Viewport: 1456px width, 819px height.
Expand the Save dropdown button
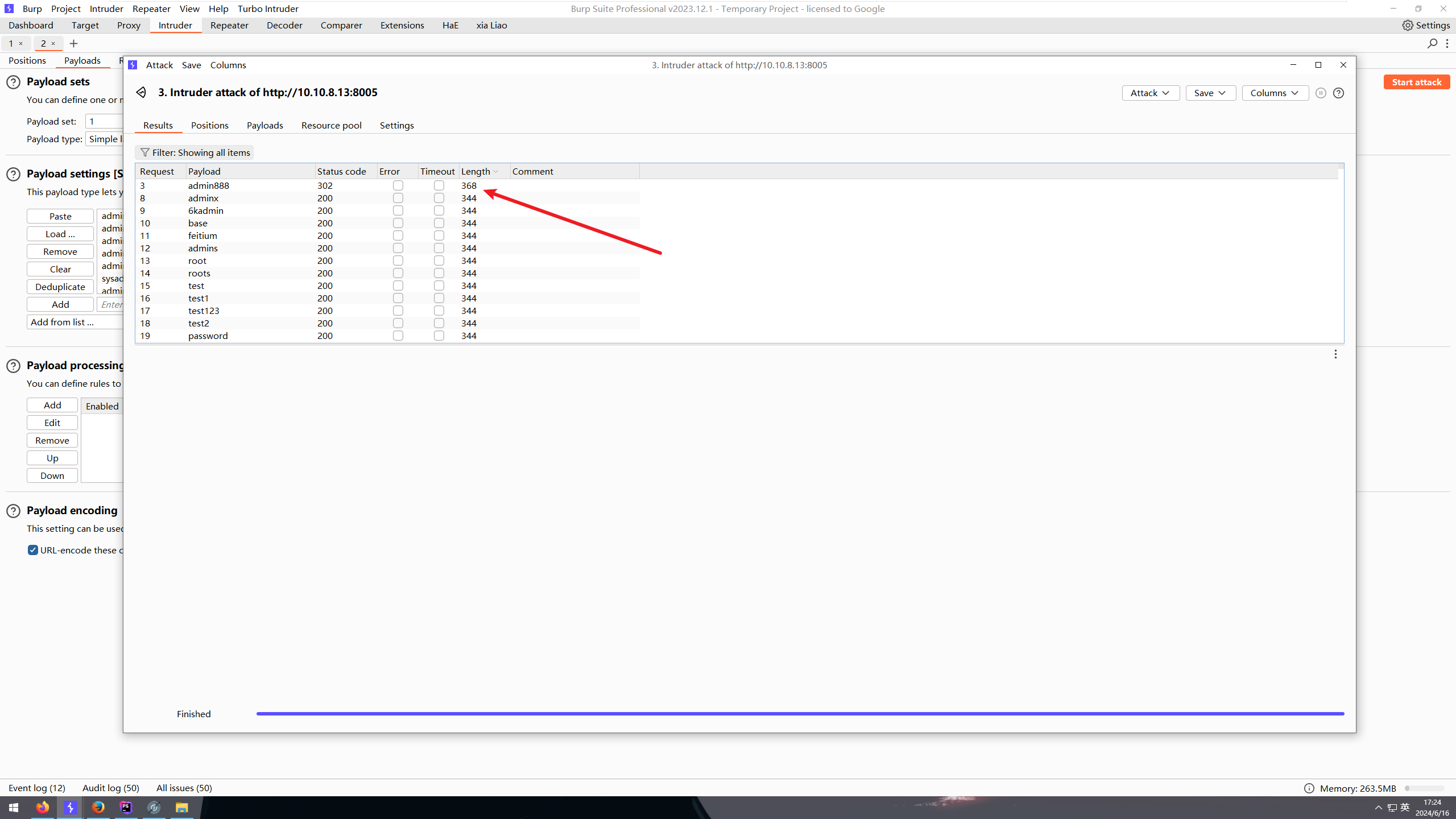coord(1210,93)
